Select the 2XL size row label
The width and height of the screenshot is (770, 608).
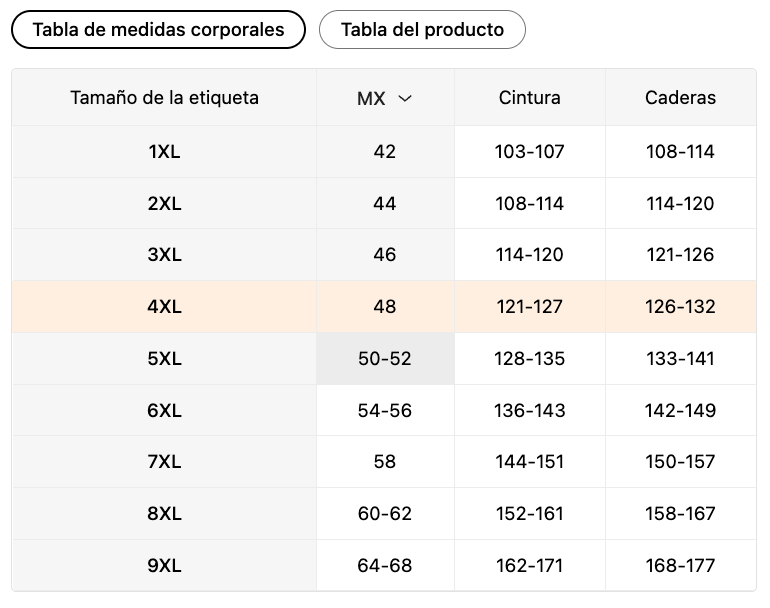(164, 204)
